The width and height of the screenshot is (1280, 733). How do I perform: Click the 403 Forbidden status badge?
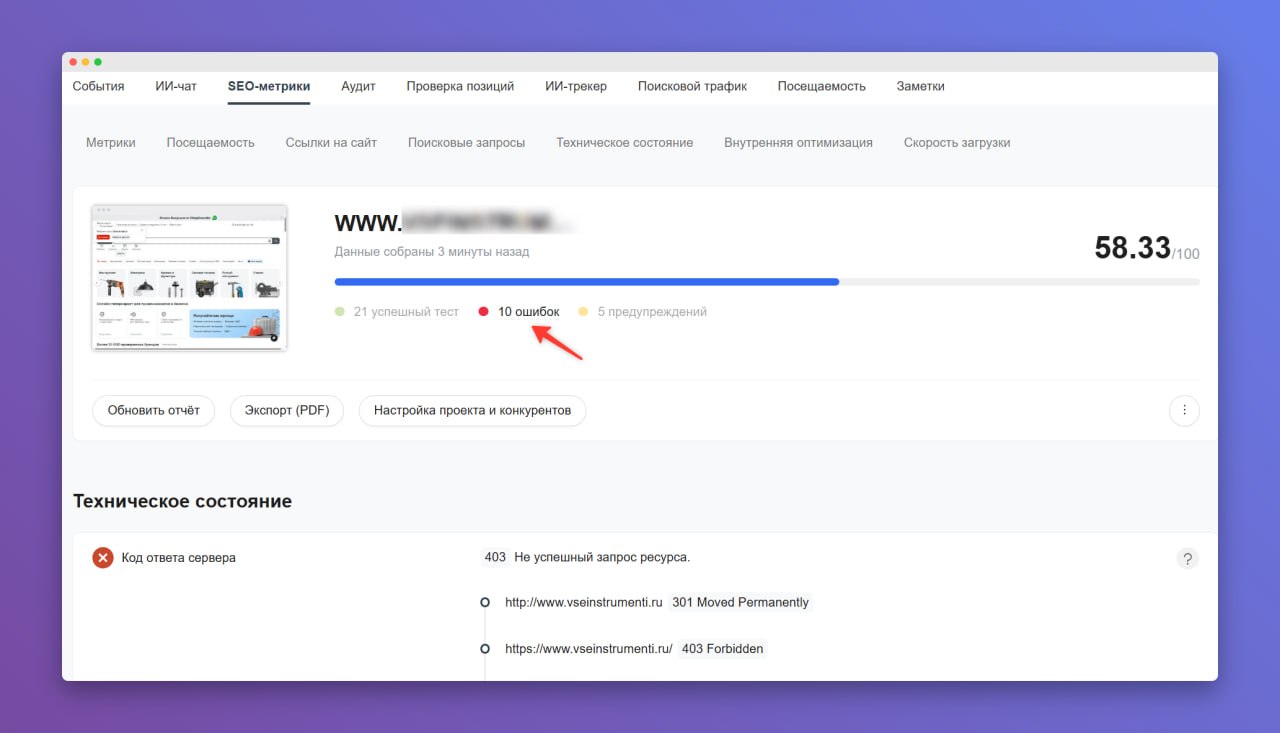[723, 649]
